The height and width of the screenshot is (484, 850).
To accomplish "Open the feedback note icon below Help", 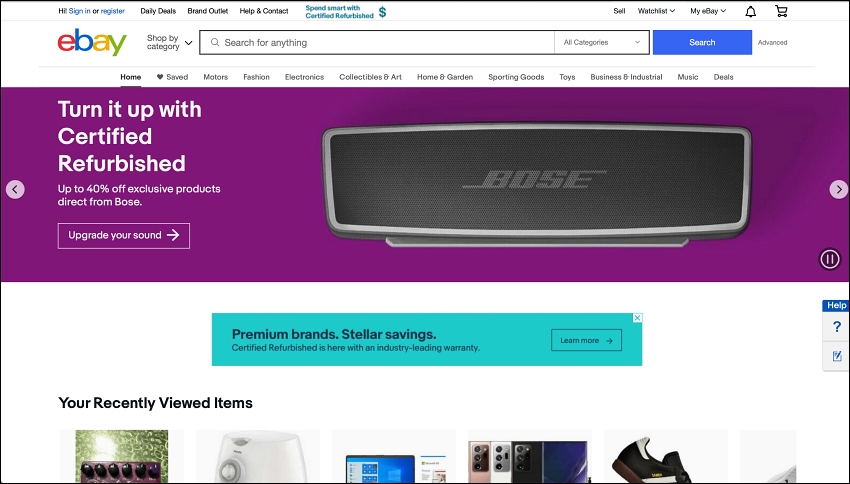I will coord(837,356).
